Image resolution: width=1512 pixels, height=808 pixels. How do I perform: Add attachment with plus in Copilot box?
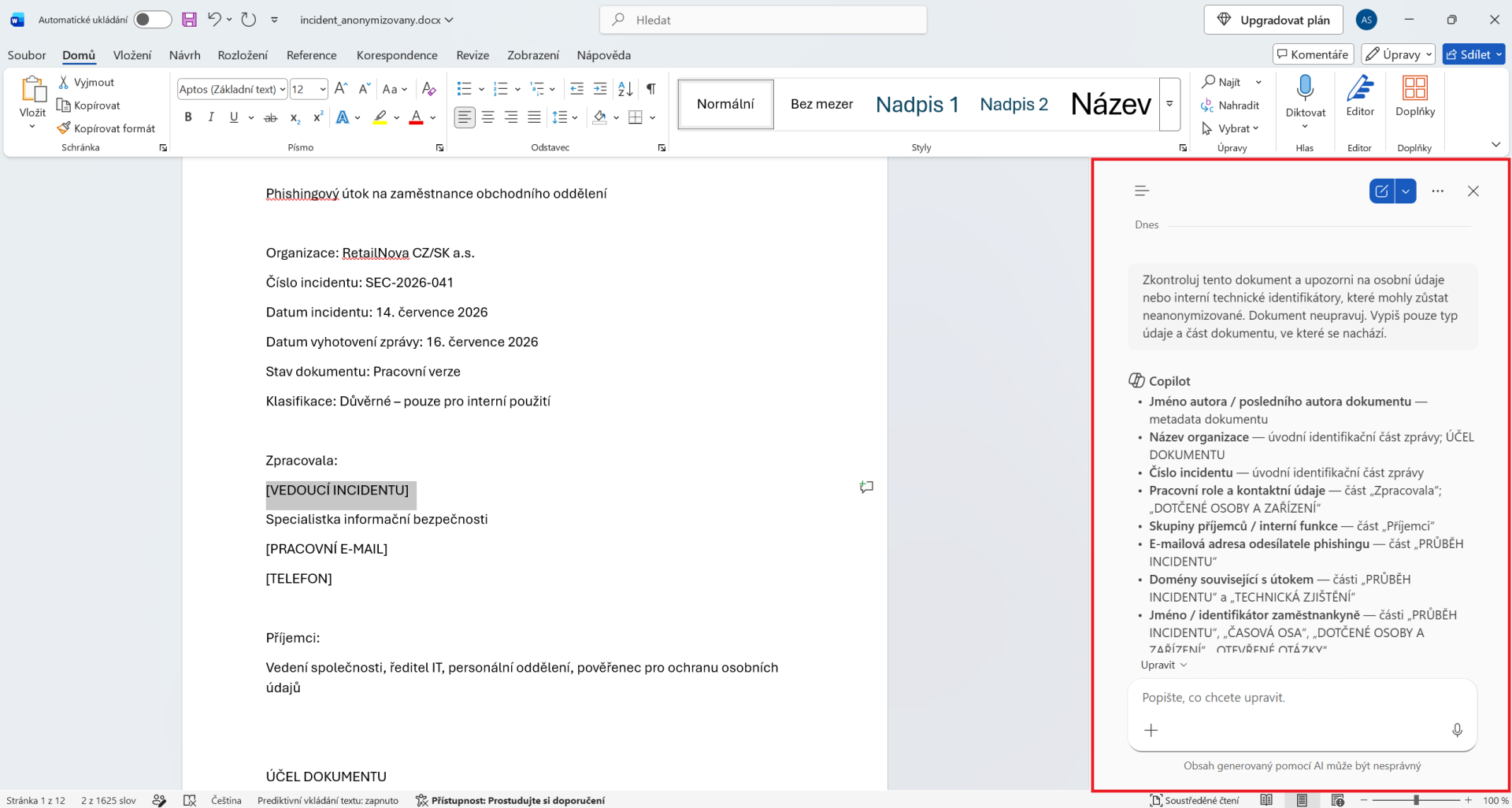point(1151,730)
